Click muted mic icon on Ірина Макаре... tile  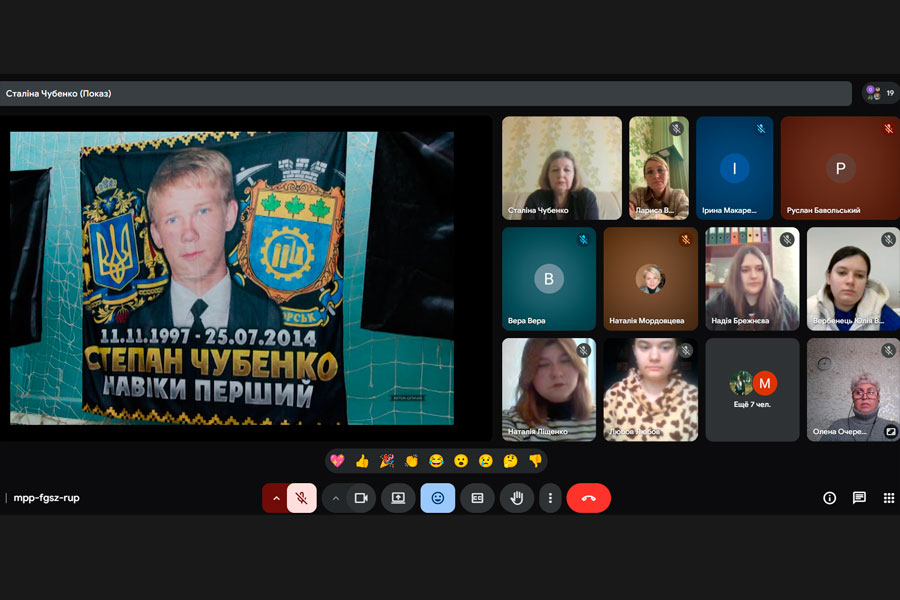[x=761, y=129]
